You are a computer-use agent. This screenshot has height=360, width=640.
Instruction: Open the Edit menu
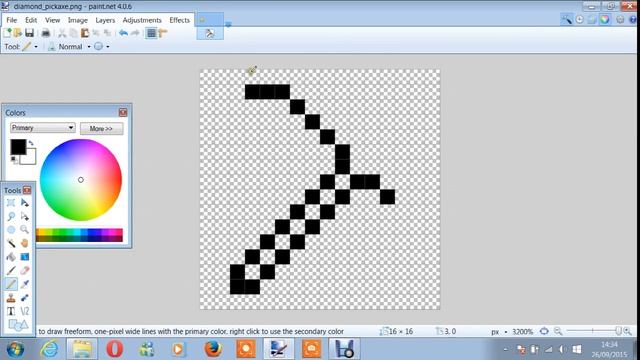31,20
